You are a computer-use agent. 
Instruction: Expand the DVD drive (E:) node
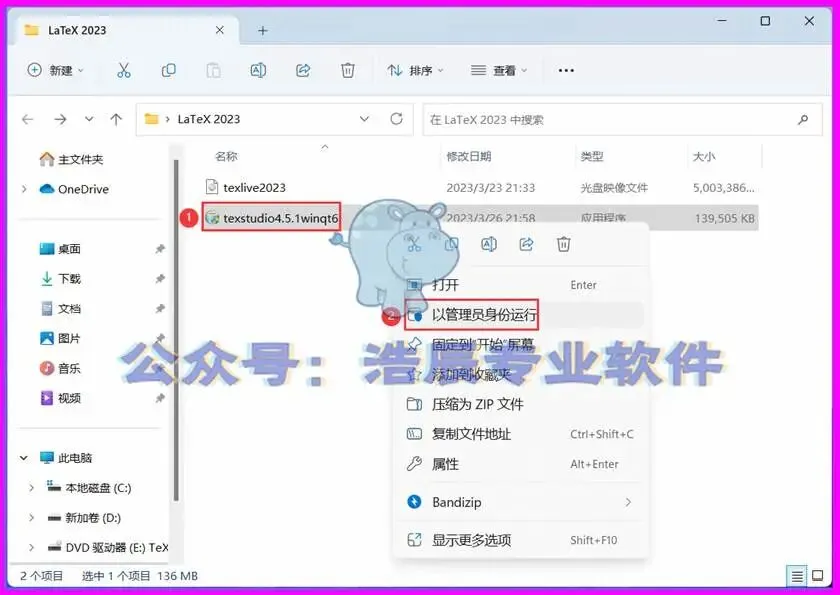click(31, 547)
